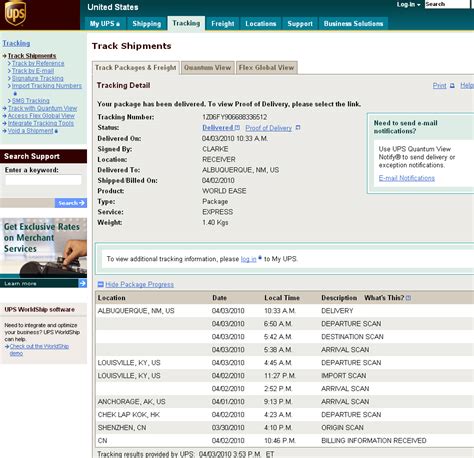
Task: Click the arrow icon beside Learn more
Action: 82,283
